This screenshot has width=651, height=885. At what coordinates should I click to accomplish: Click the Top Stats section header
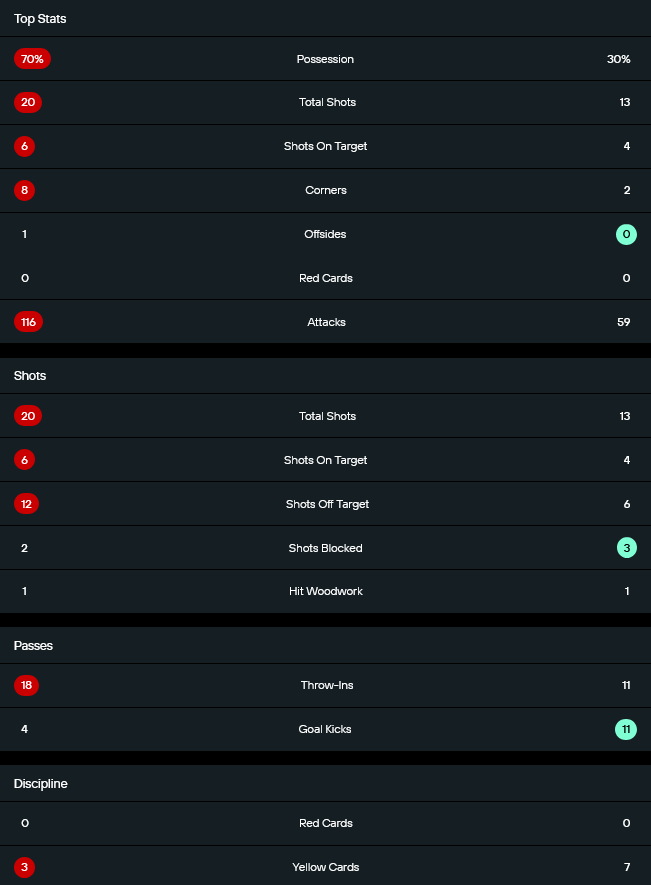[40, 19]
